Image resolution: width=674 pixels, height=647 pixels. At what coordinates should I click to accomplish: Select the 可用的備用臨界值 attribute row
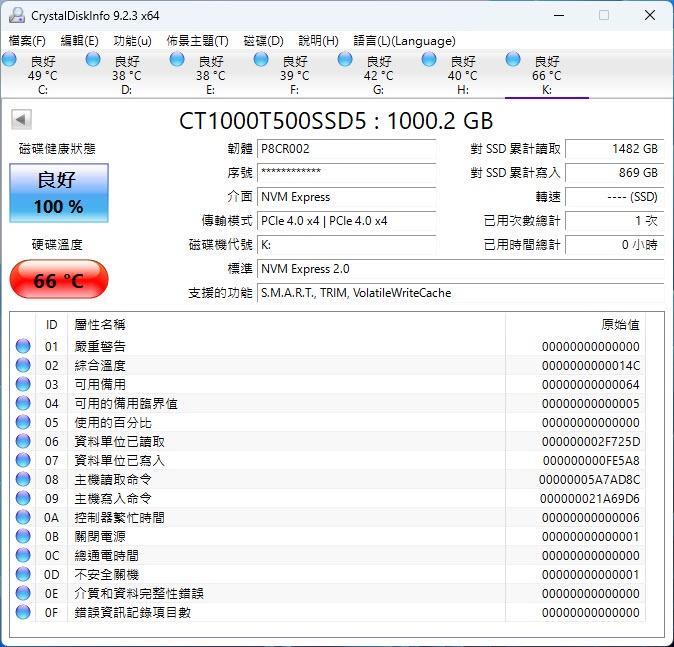click(x=328, y=403)
